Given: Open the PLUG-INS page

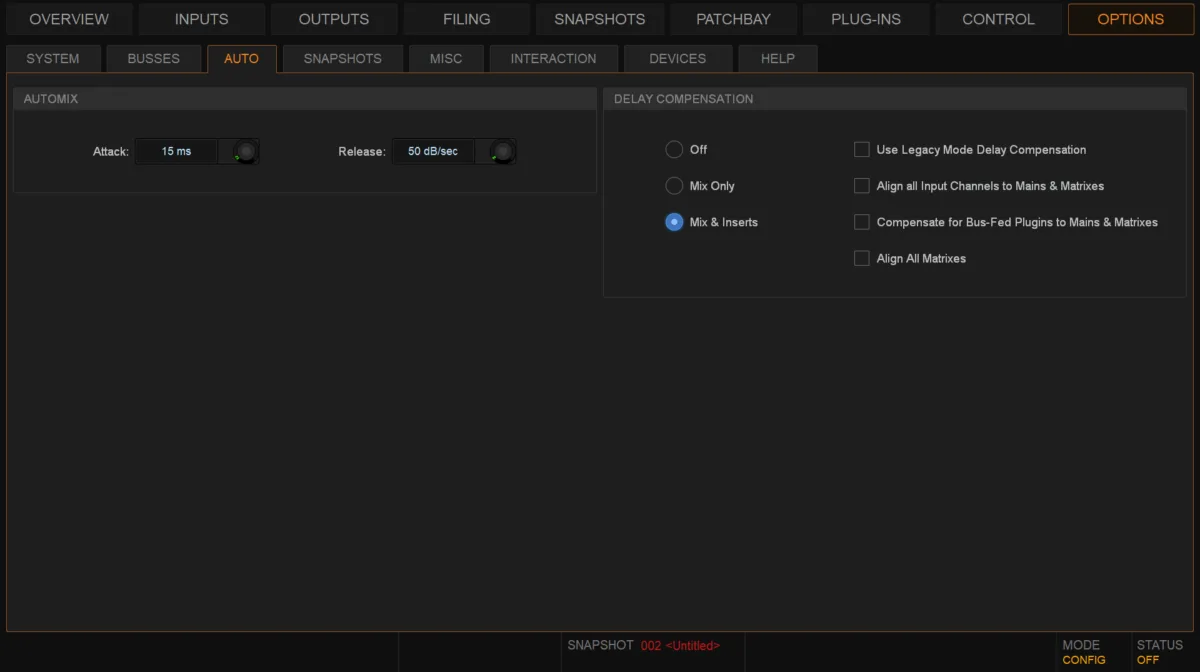Looking at the screenshot, I should pos(866,19).
